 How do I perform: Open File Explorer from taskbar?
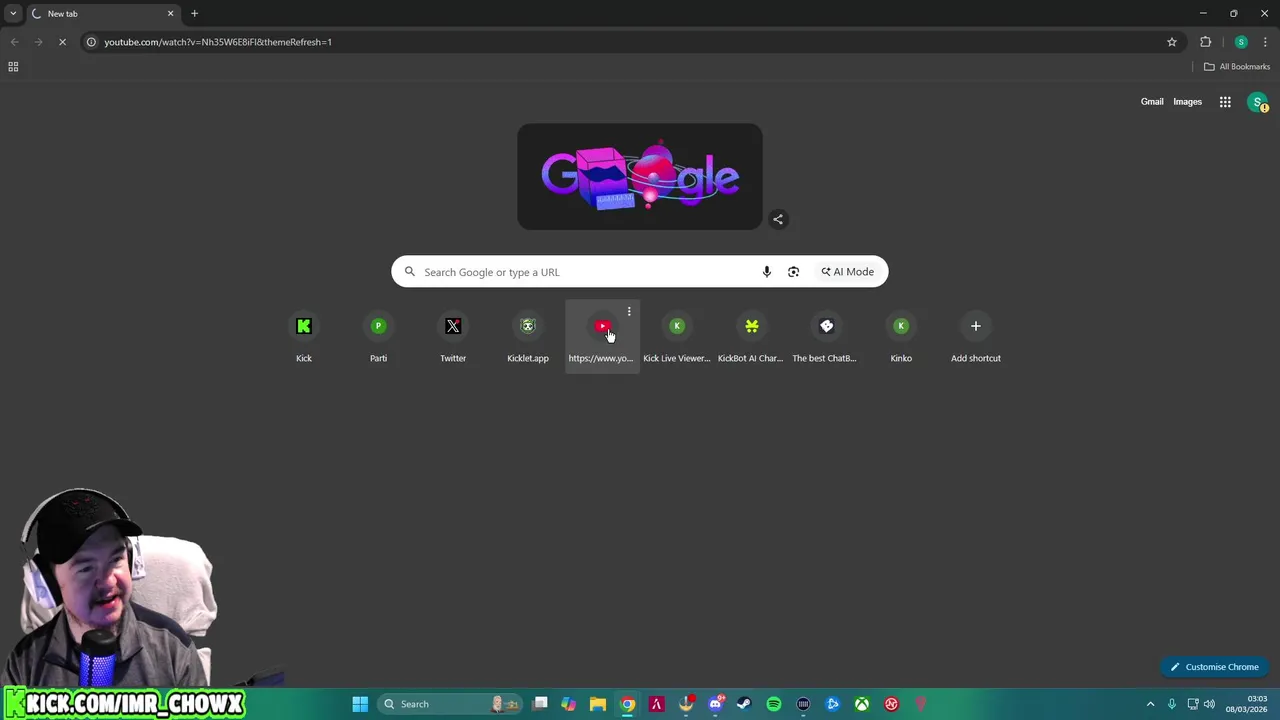(x=598, y=704)
